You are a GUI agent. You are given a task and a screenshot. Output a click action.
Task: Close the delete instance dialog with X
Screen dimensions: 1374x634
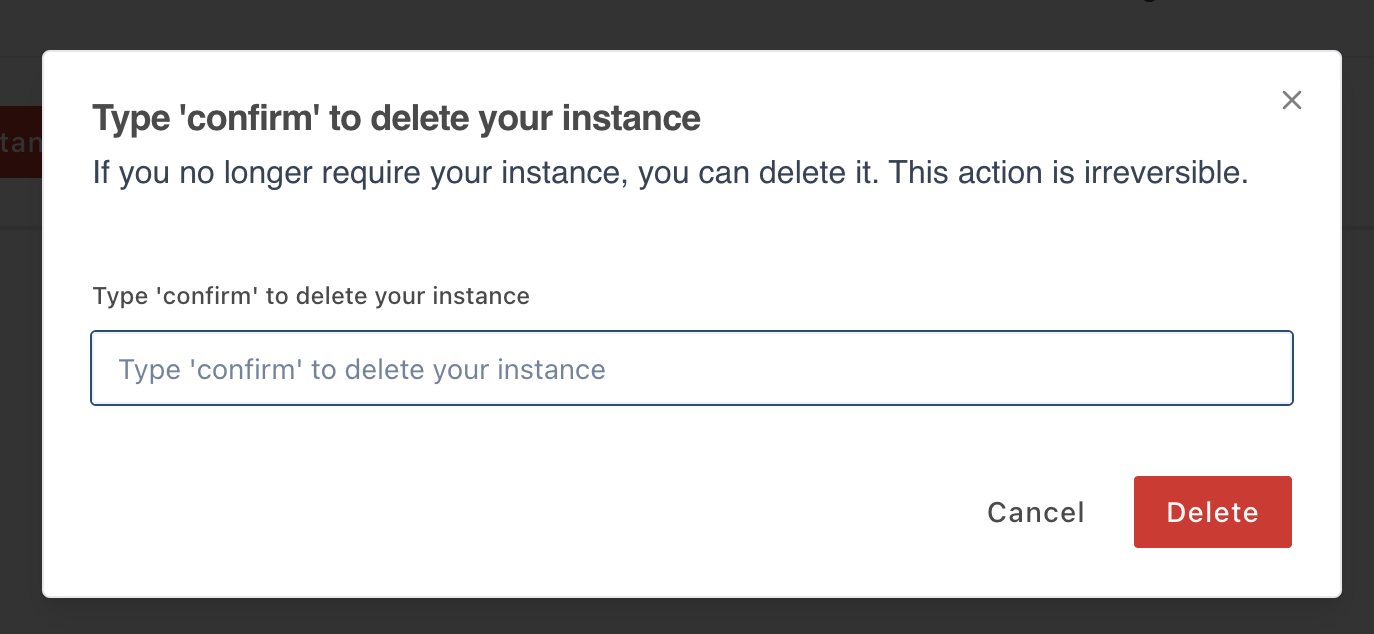coord(1292,100)
